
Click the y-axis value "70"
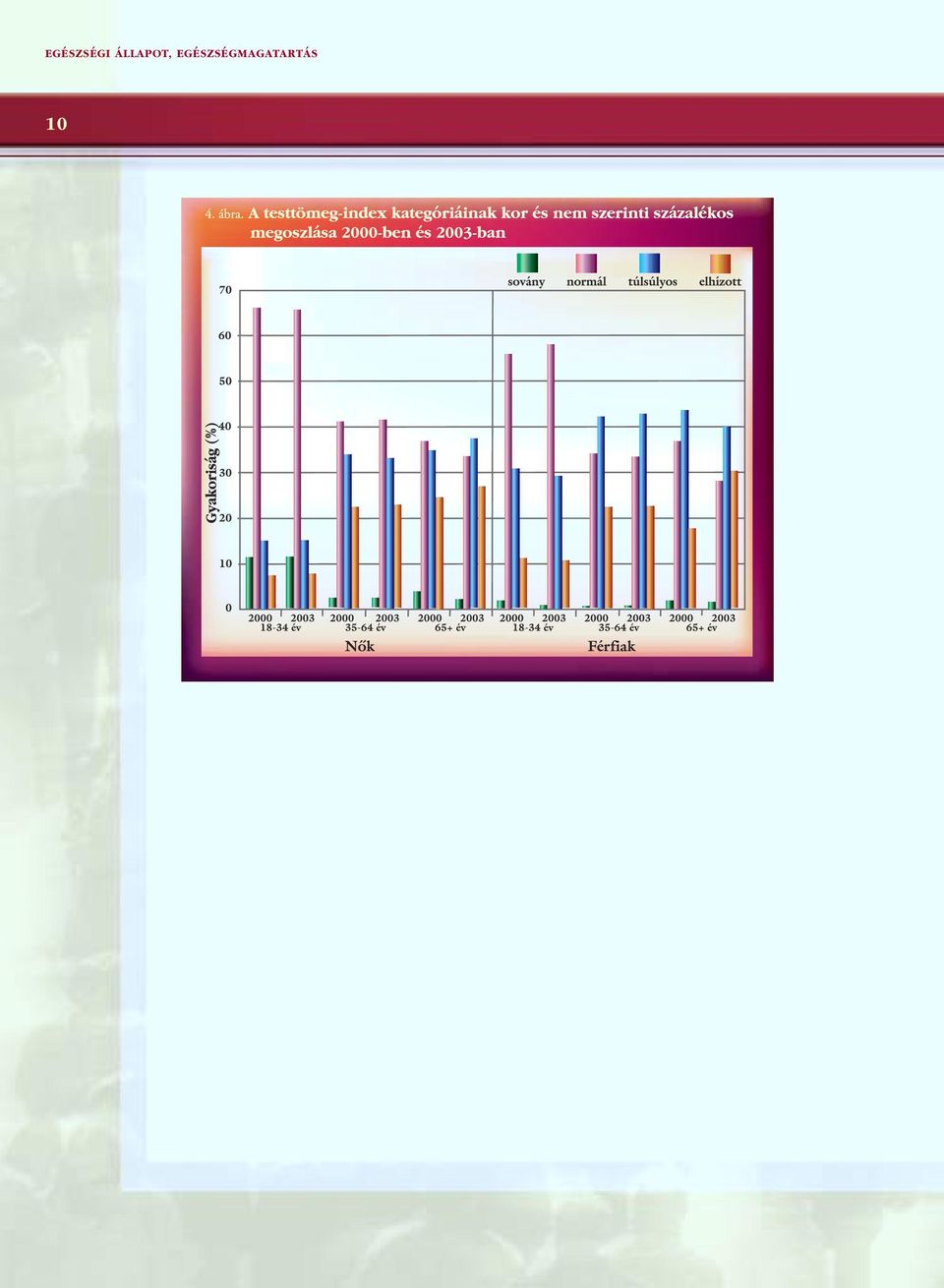[x=225, y=290]
